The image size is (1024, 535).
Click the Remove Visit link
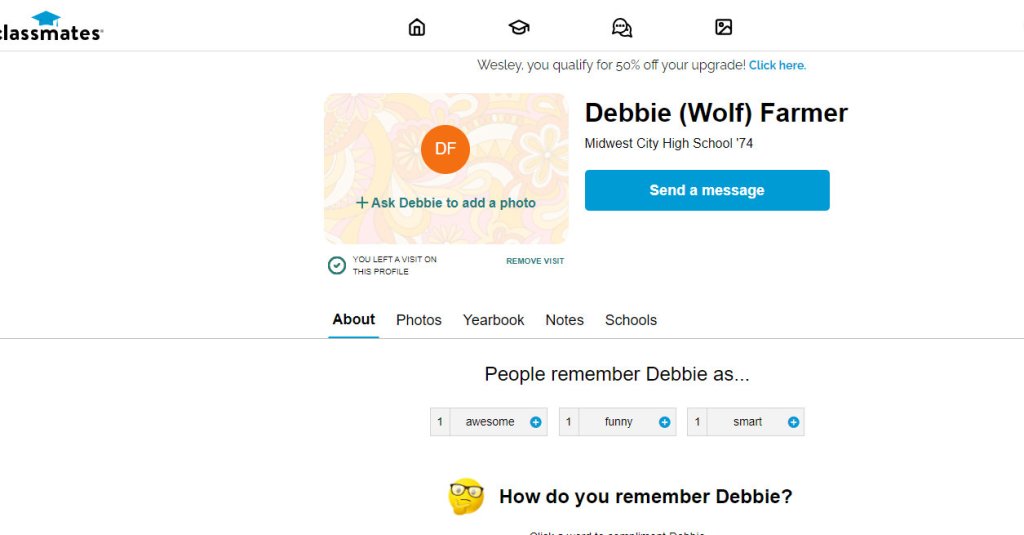pyautogui.click(x=535, y=261)
